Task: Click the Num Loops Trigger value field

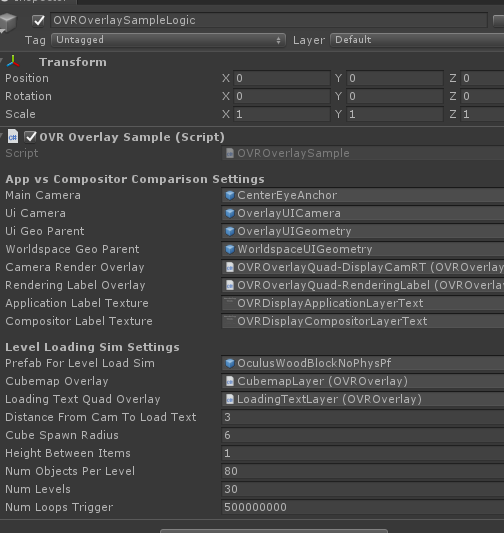Action: (363, 507)
